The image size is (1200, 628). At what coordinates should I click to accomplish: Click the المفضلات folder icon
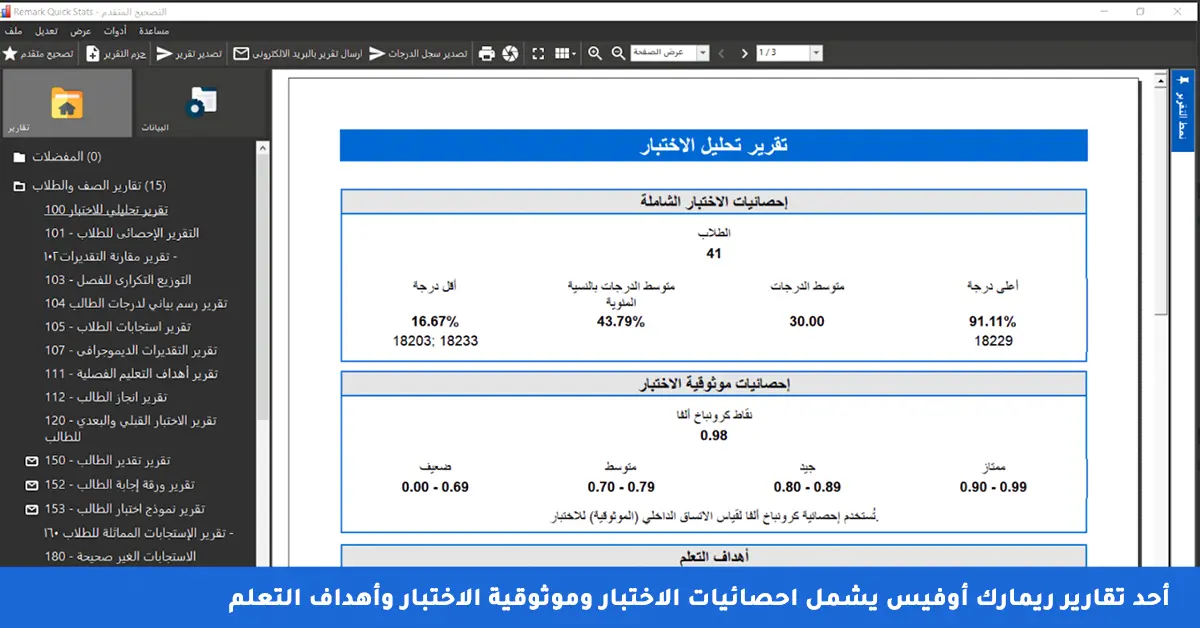(20, 157)
